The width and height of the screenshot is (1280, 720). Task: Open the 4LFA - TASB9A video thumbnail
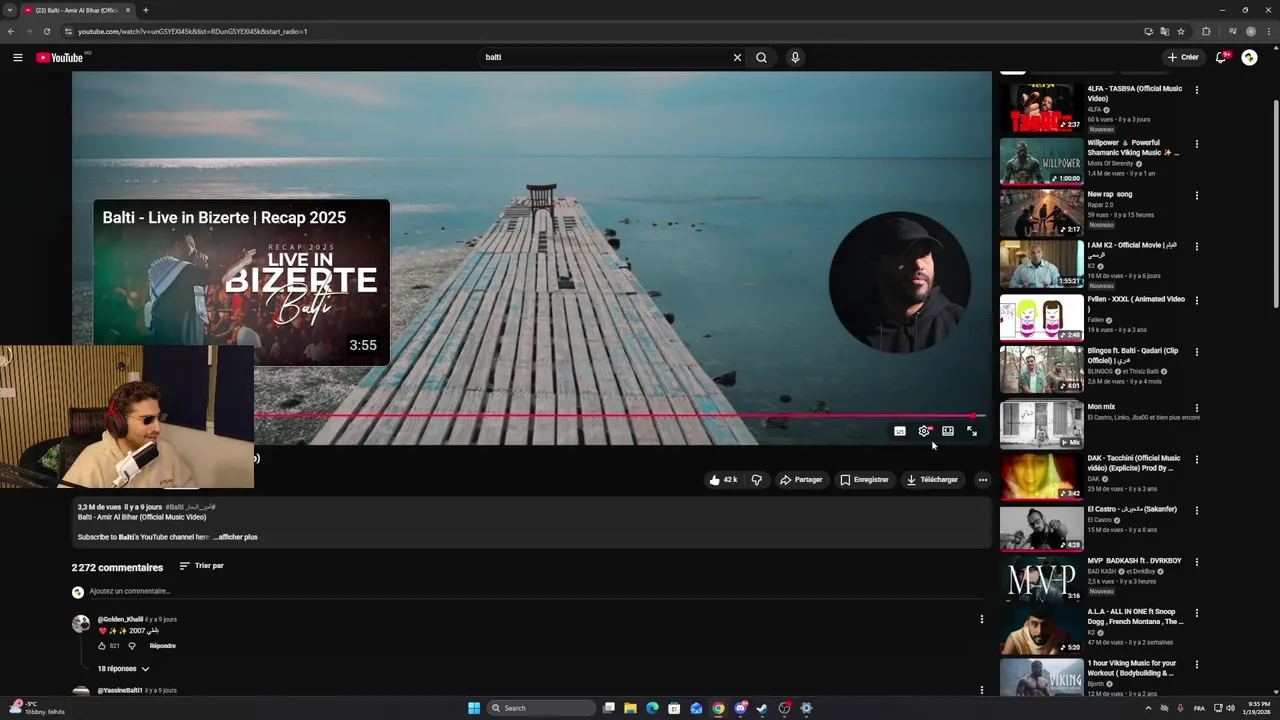1041,108
